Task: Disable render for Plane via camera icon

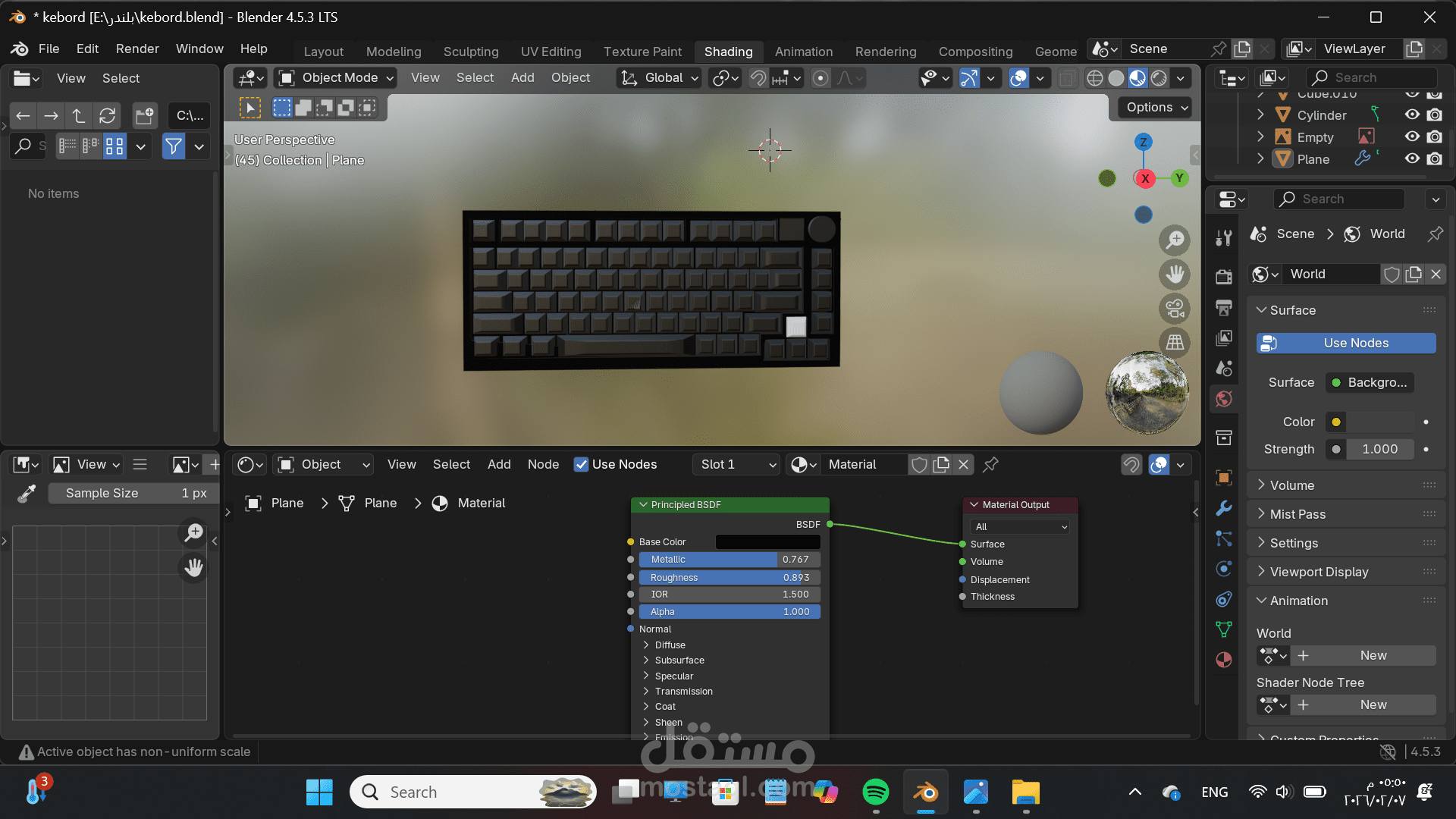Action: pos(1434,159)
